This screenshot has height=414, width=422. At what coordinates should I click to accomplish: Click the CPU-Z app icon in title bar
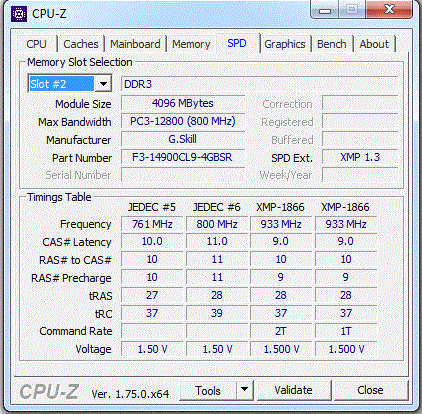click(19, 14)
